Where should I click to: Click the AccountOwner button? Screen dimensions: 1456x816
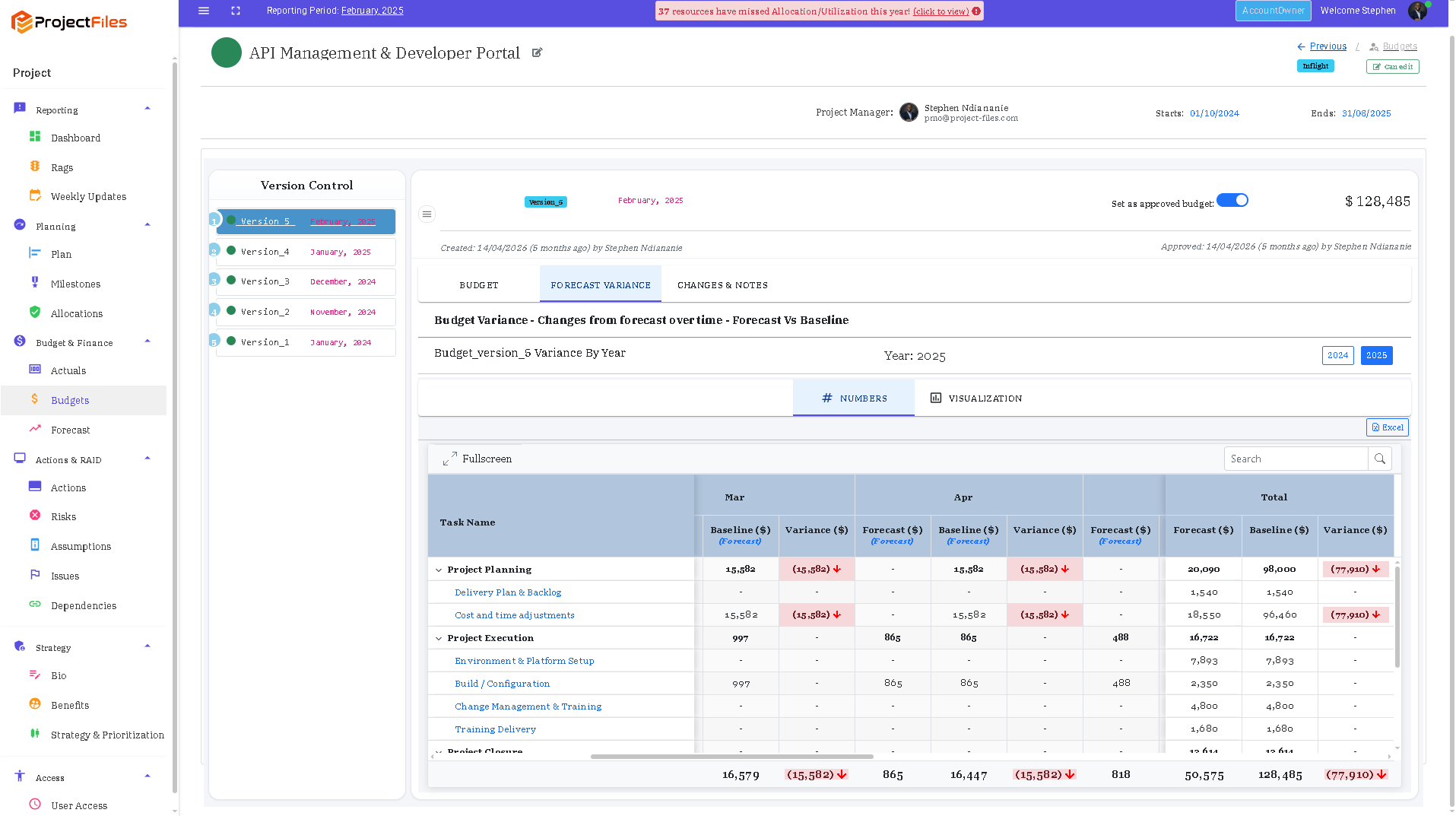click(1273, 11)
